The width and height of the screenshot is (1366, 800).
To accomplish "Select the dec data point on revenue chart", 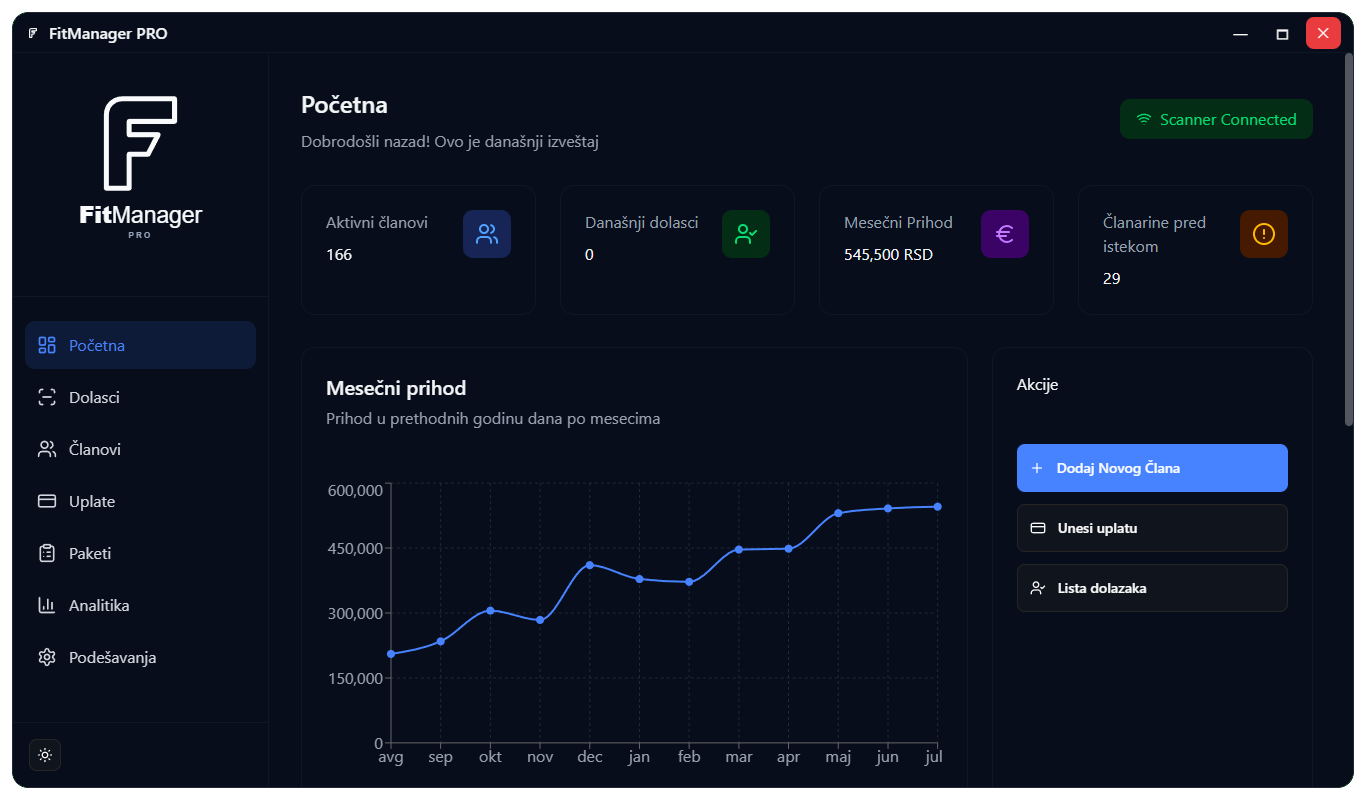I will click(590, 565).
